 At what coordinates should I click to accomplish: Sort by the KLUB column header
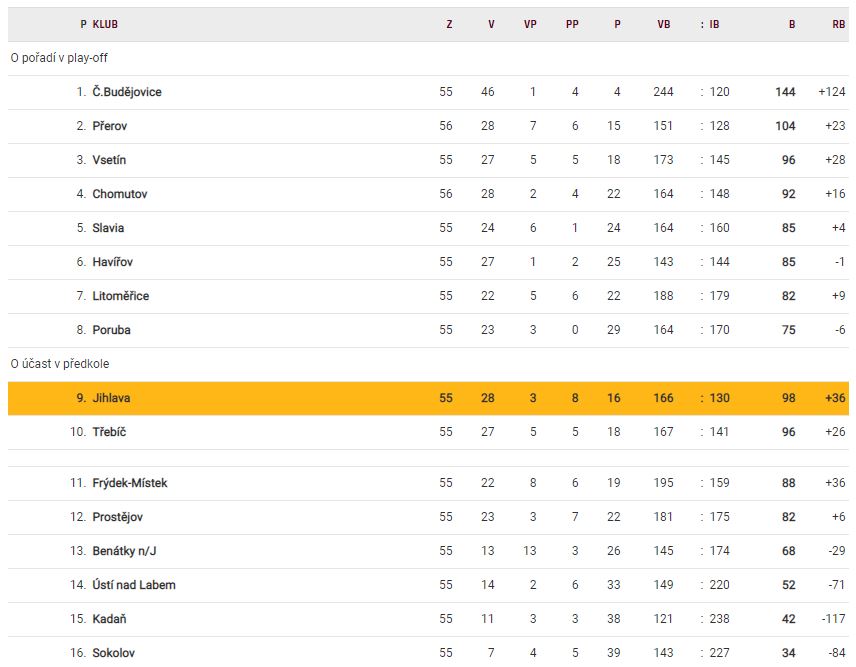coord(105,24)
